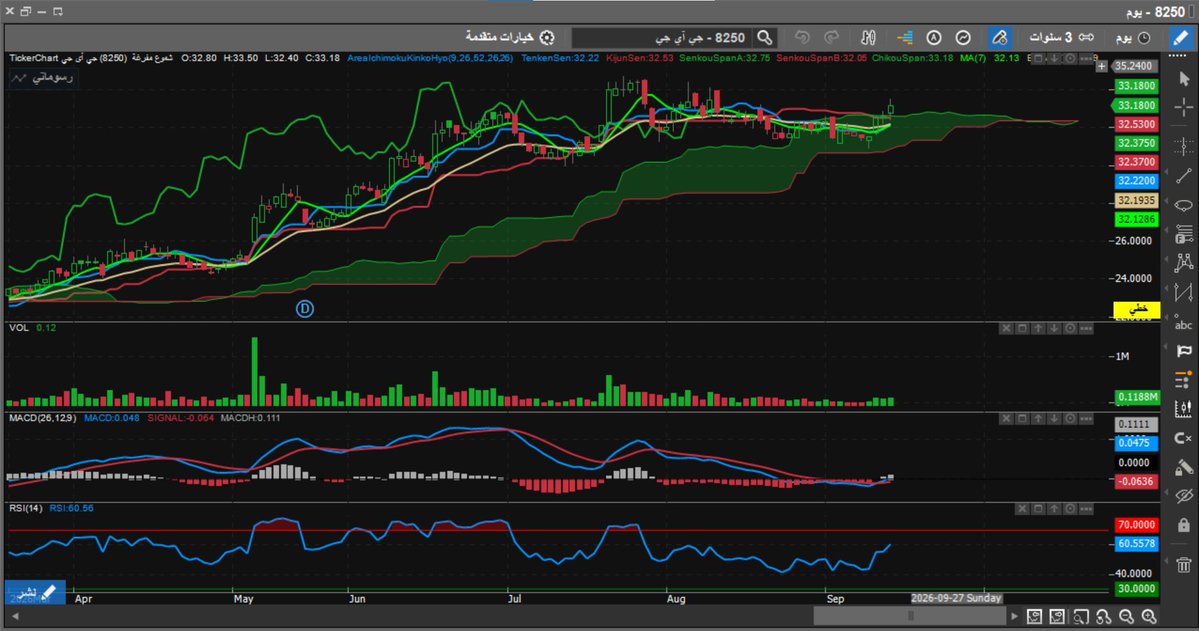Click the symbol search field 8250
This screenshot has height=631, width=1199.
(x=662, y=37)
